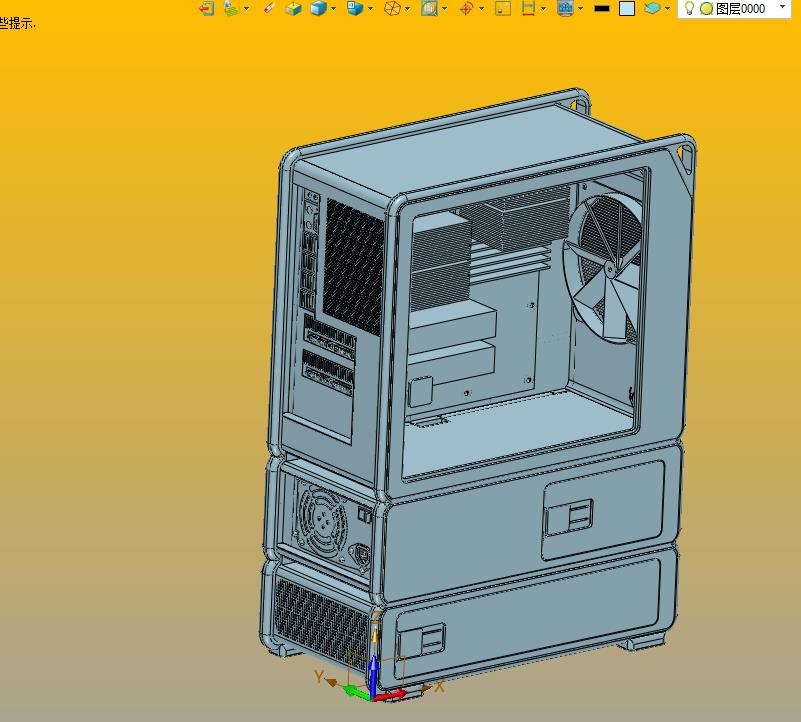Toggle the light bulb layer visibility icon

coord(689,8)
